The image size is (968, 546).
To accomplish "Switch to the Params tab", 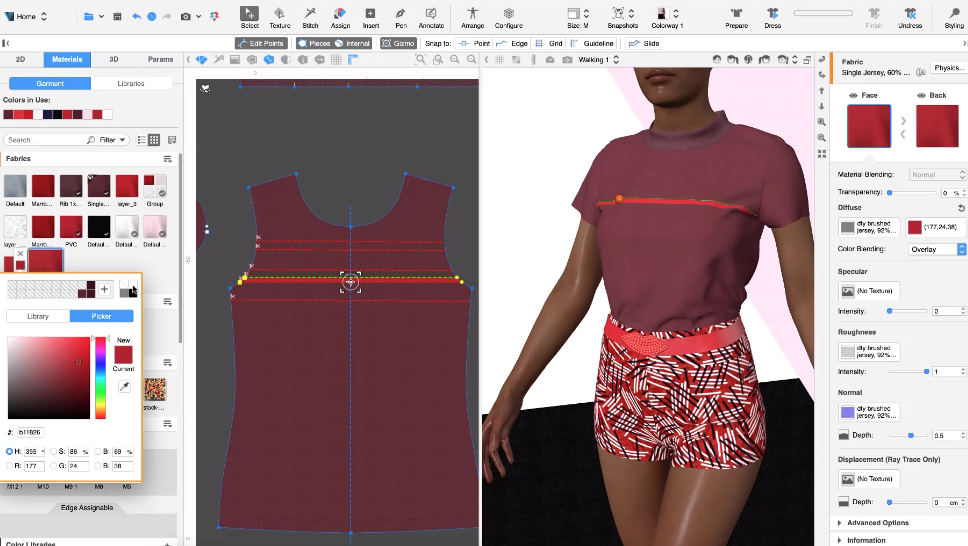I will 159,59.
